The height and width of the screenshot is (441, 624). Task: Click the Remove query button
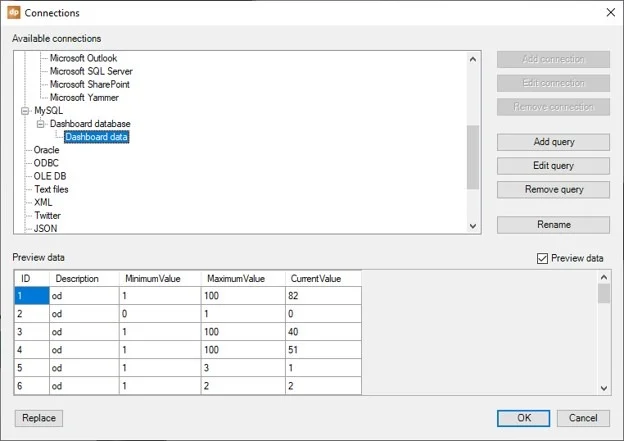pyautogui.click(x=553, y=190)
